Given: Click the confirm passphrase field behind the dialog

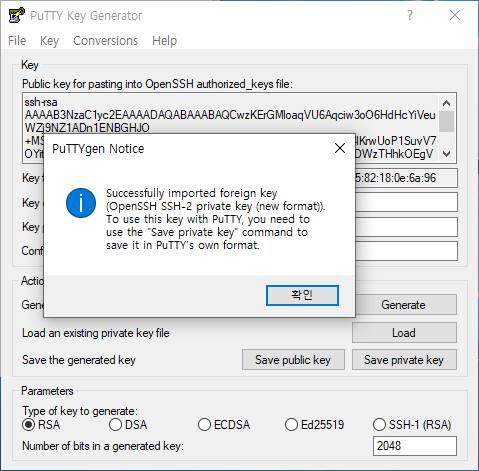Looking at the screenshot, I should 406,251.
